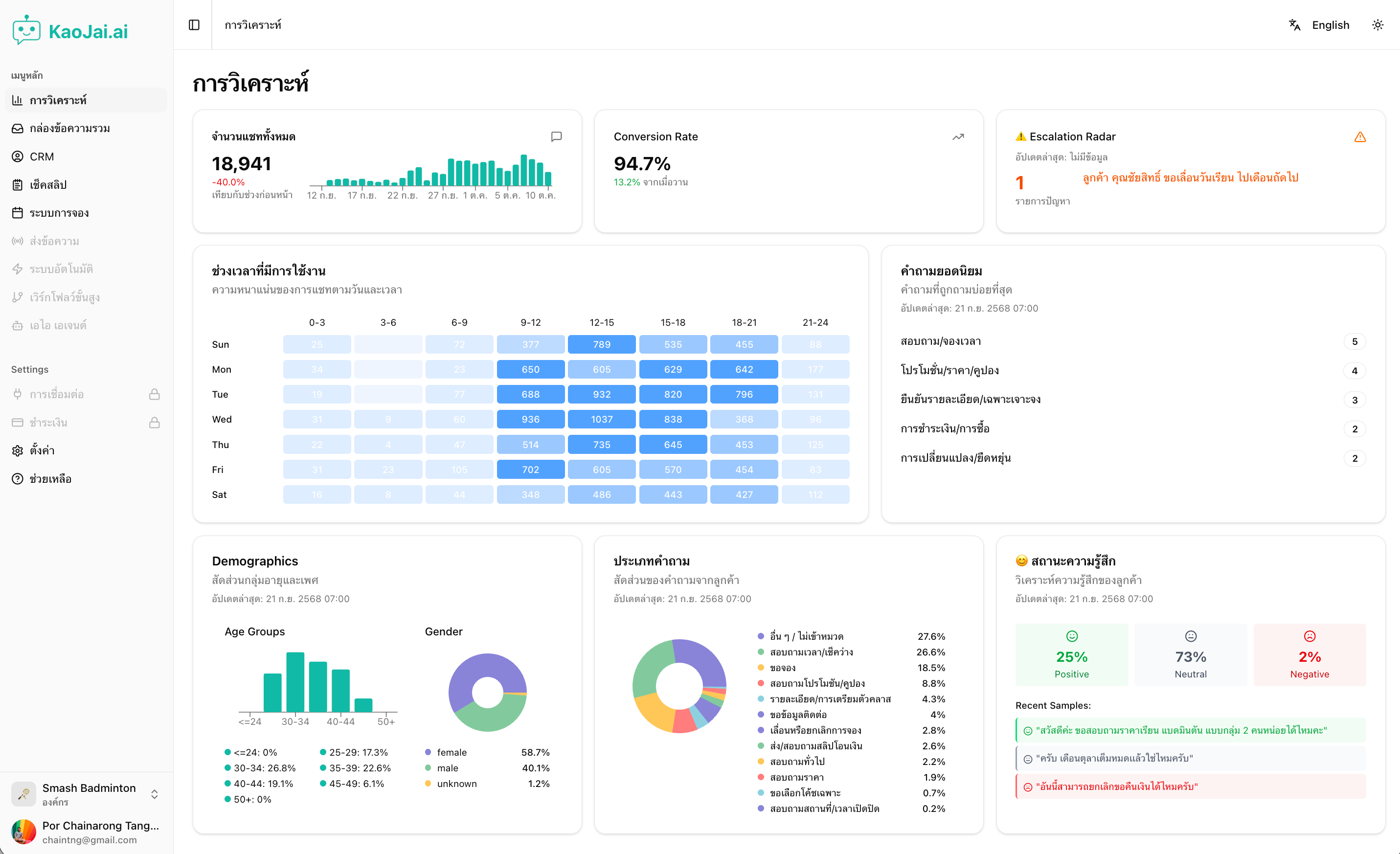Click the lock icon beside ชำระเงิน
The image size is (1400, 854).
point(154,422)
